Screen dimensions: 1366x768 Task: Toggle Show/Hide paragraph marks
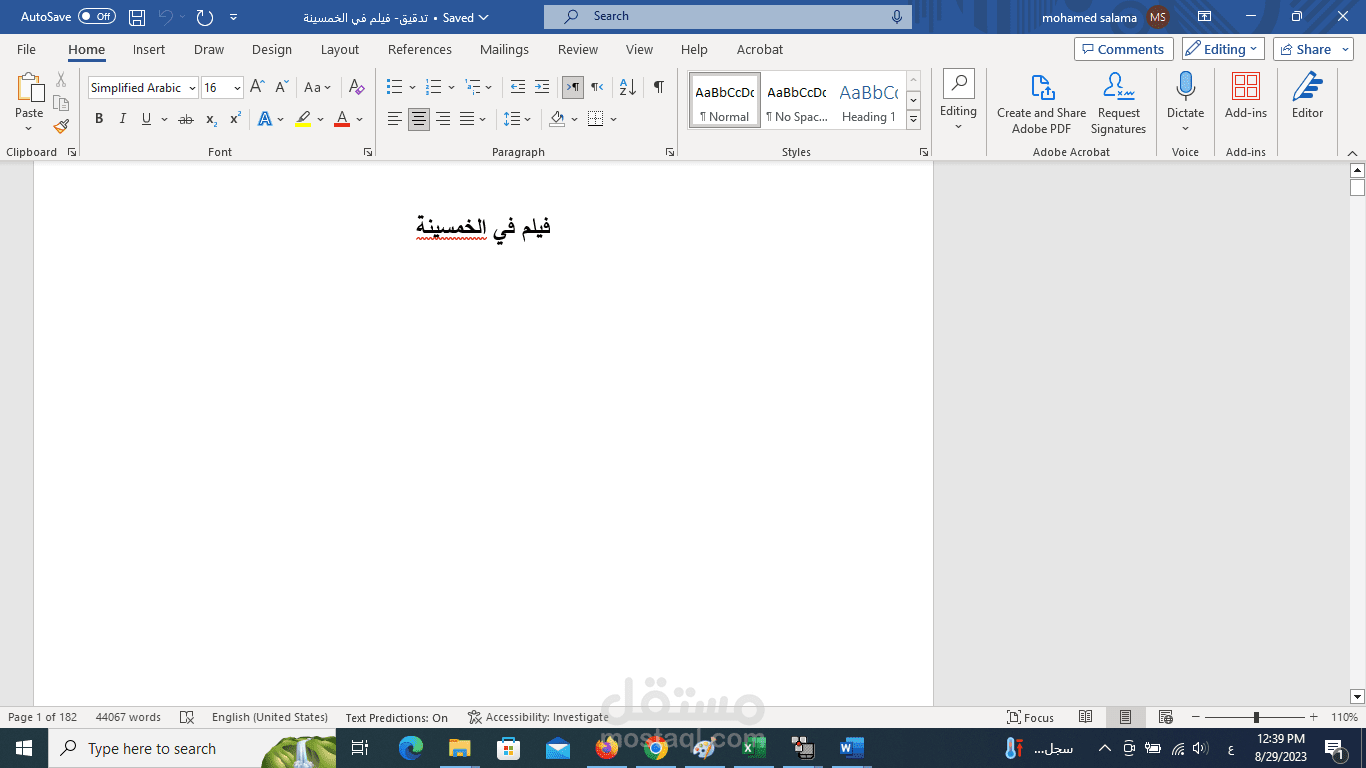(658, 87)
